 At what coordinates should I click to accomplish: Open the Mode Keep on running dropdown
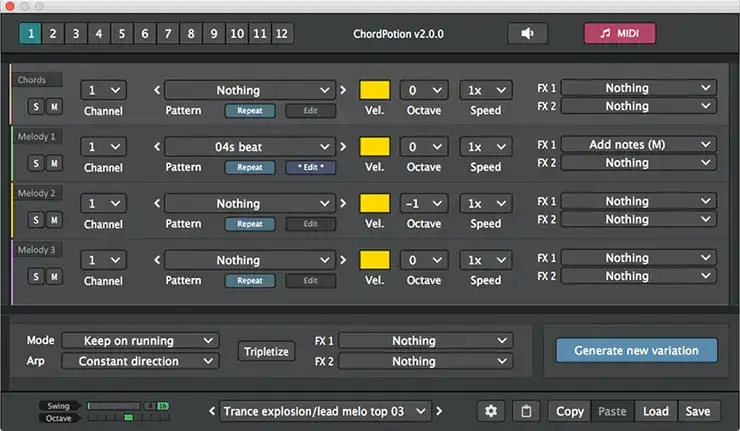(140, 340)
